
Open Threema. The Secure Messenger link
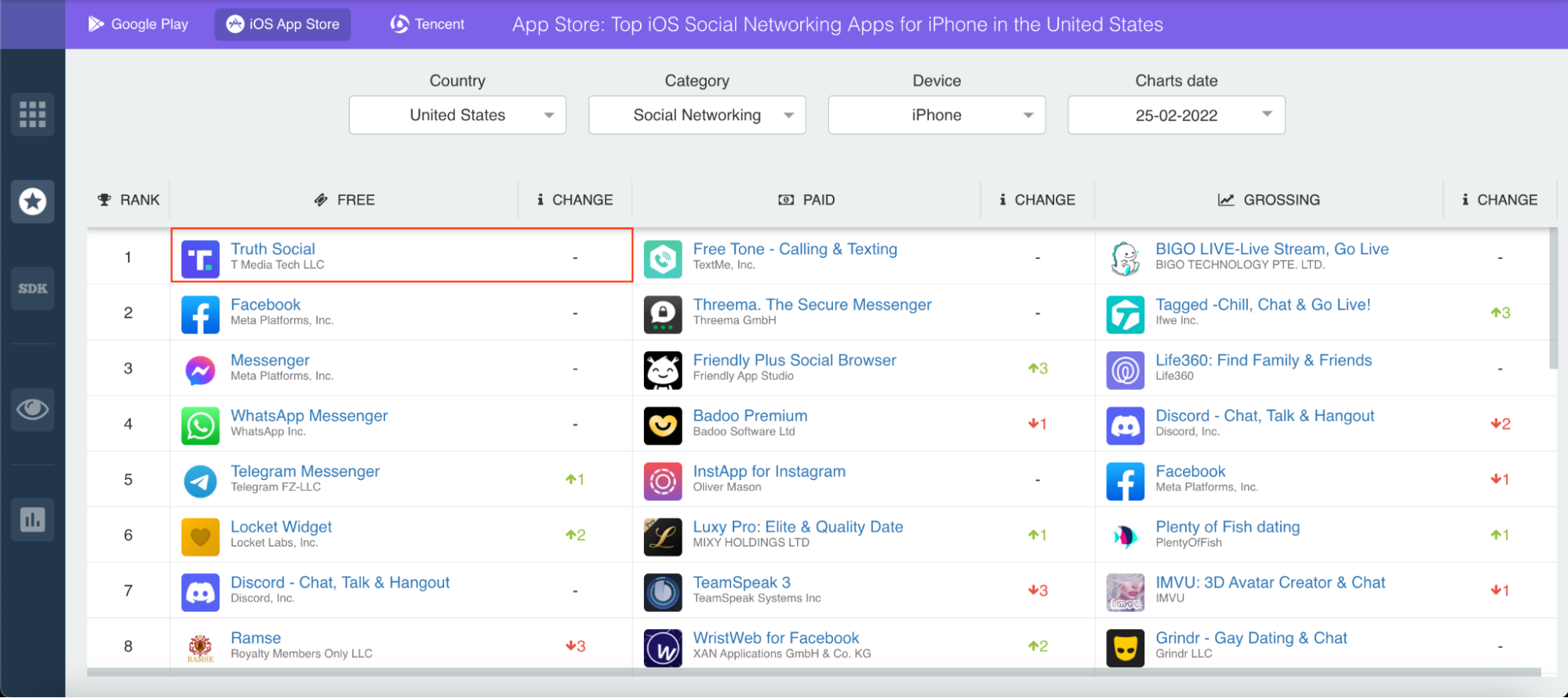pos(813,304)
